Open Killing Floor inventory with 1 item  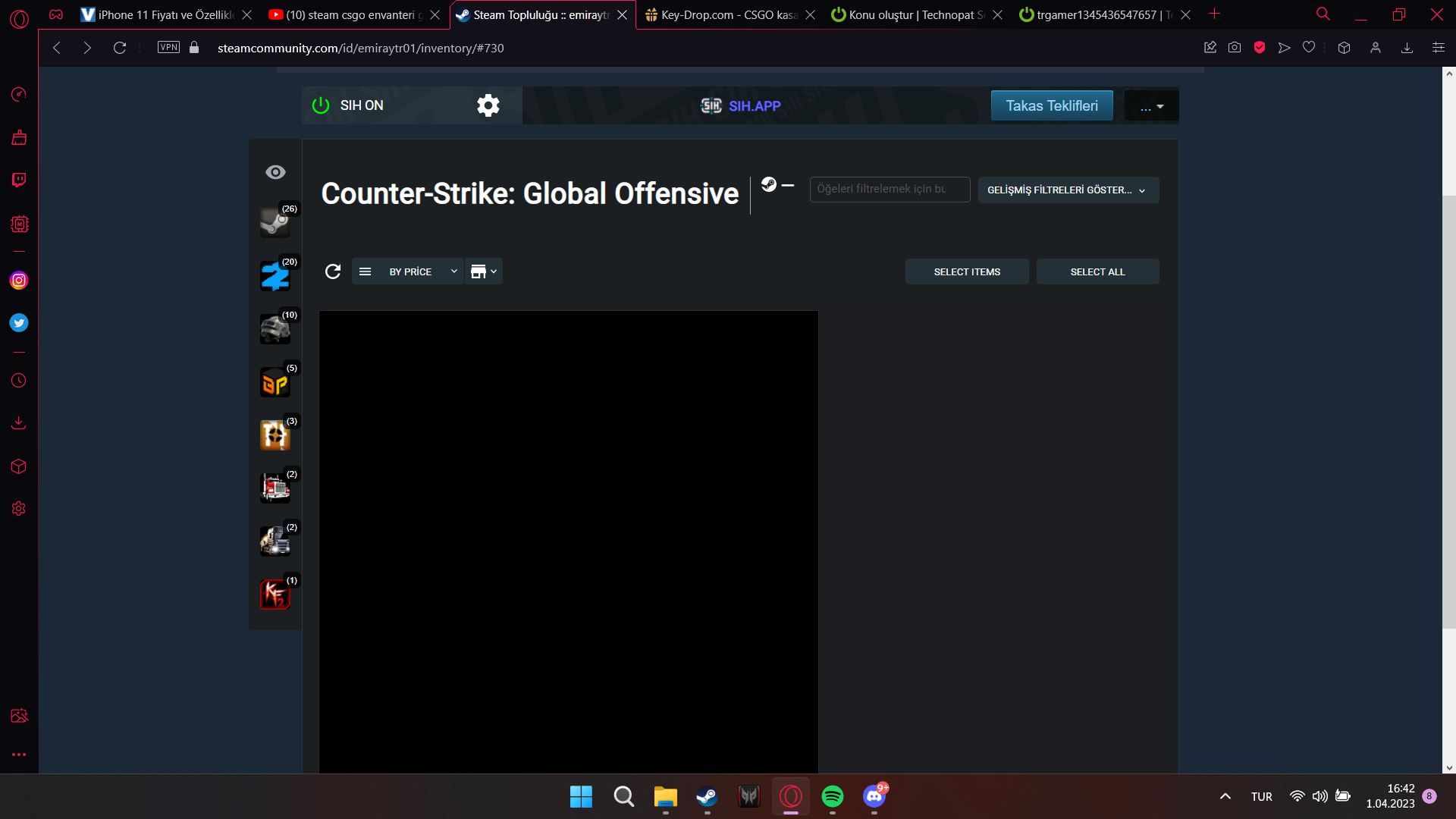pos(275,595)
